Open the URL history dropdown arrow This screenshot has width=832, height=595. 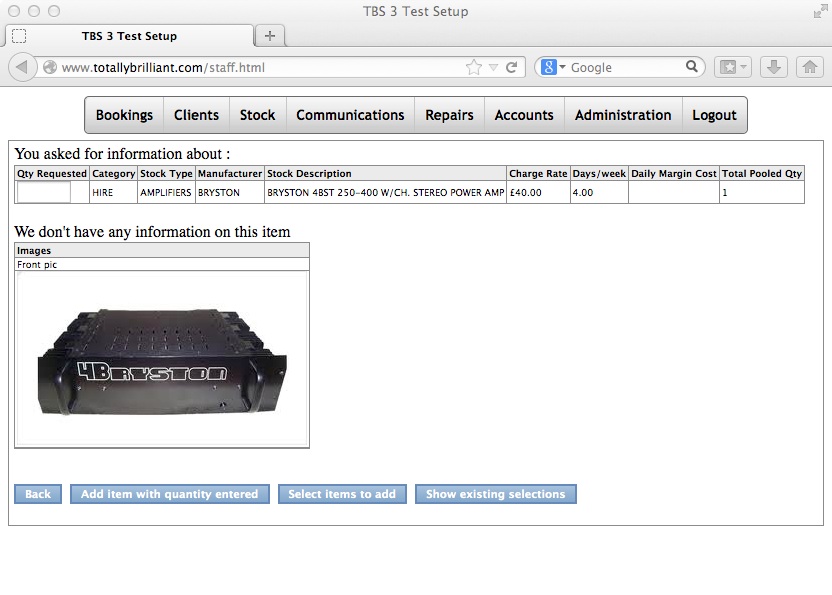click(x=493, y=67)
